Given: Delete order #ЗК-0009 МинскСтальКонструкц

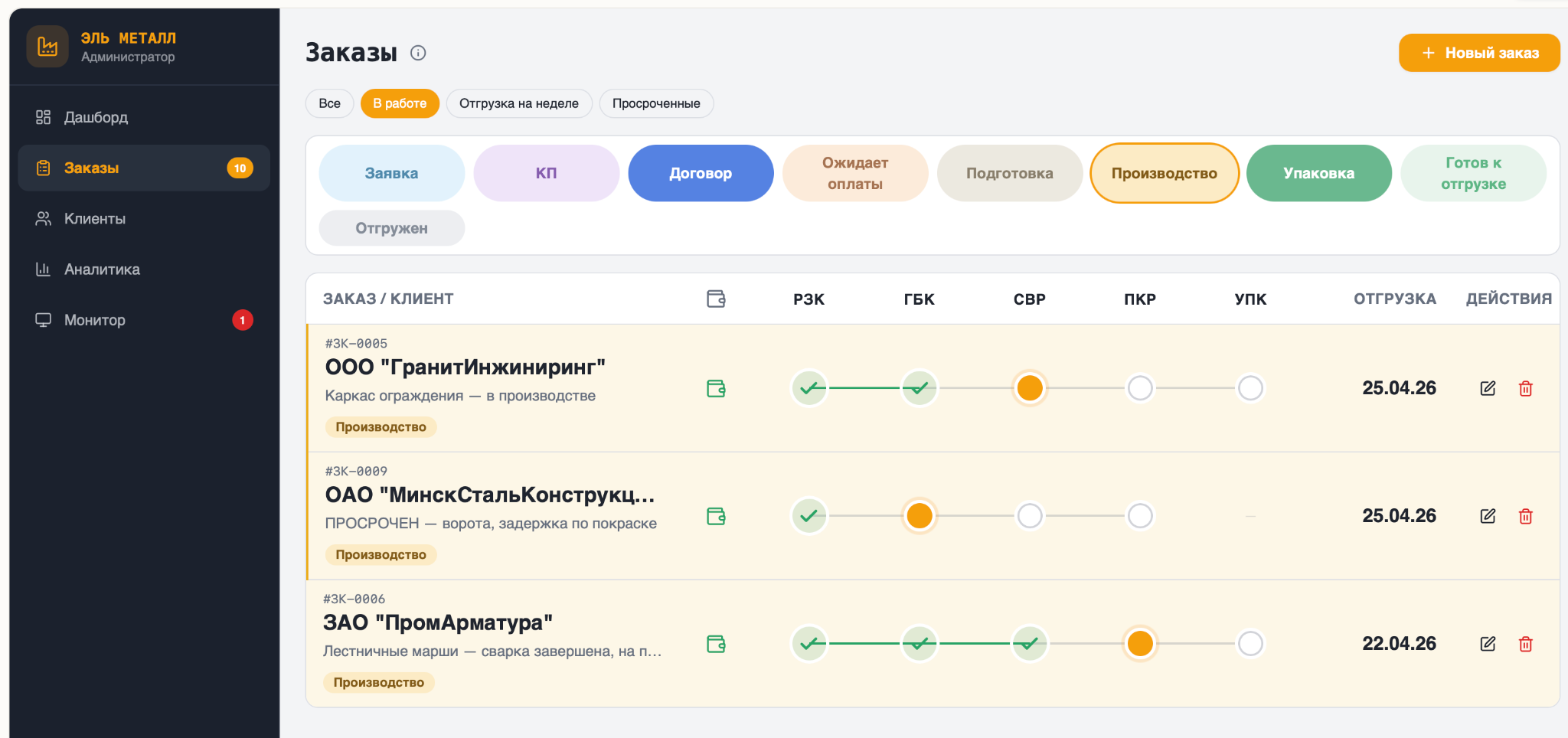Looking at the screenshot, I should pyautogui.click(x=1526, y=516).
